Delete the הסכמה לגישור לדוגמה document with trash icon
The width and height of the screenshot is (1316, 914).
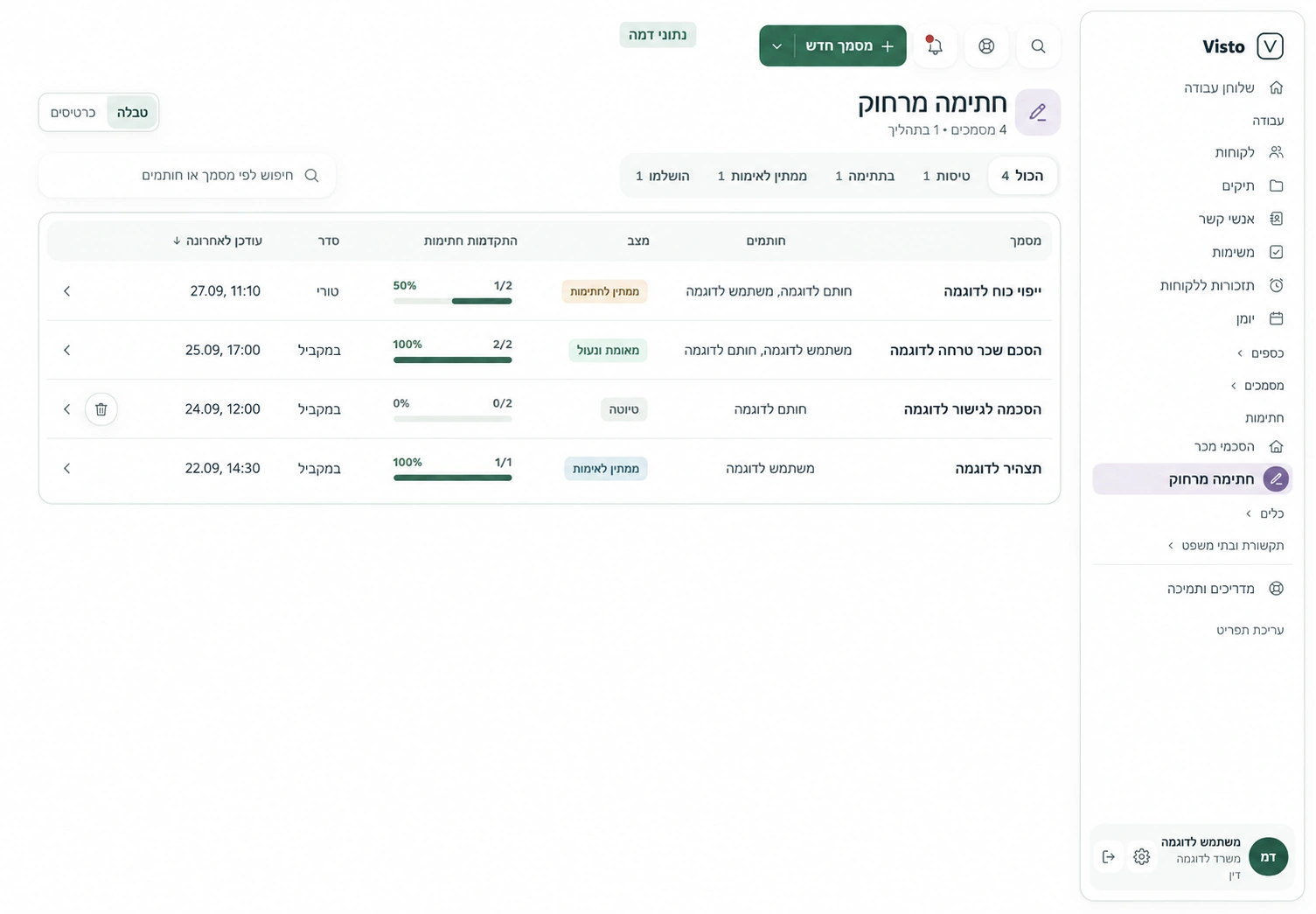tap(101, 409)
